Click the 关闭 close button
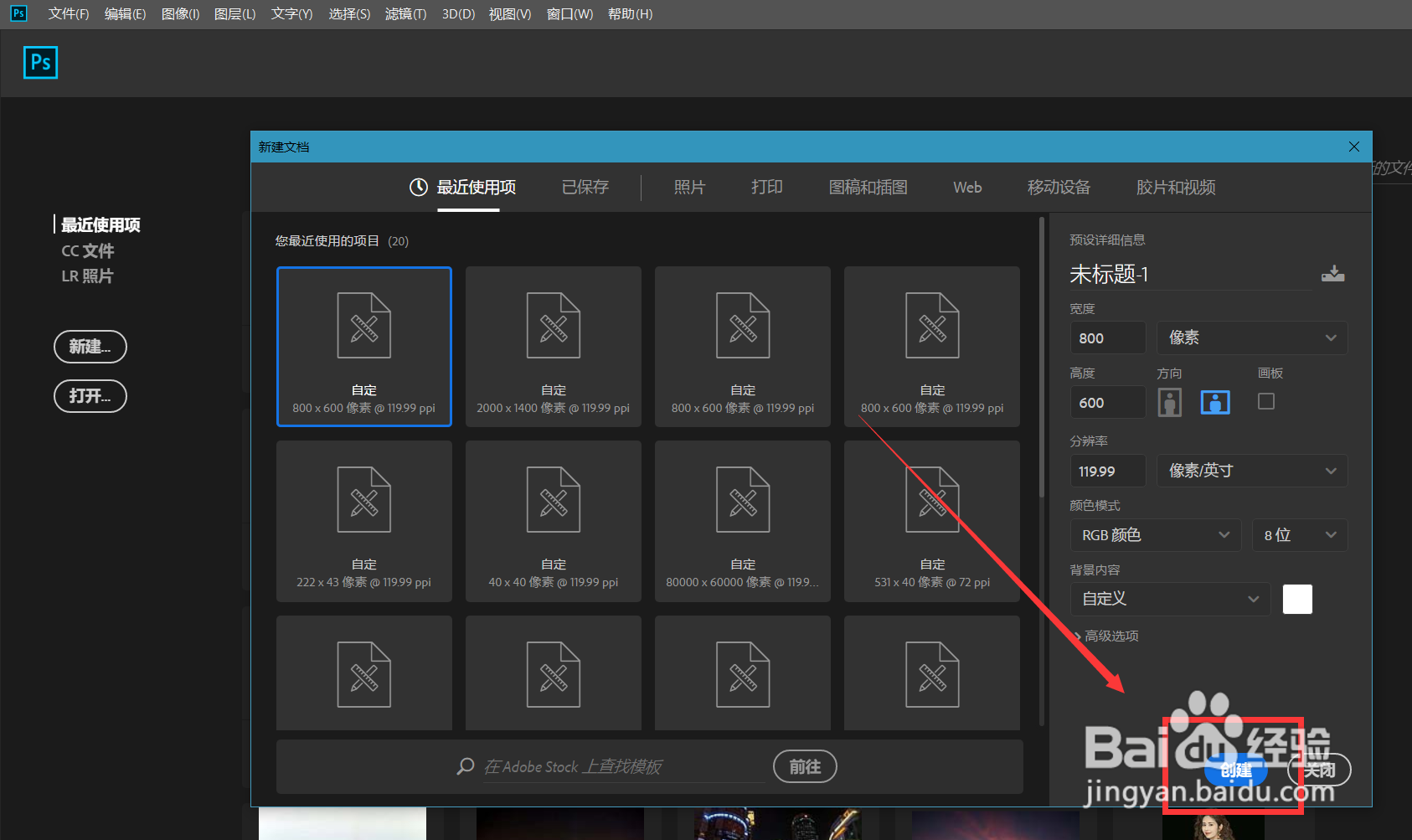This screenshot has width=1412, height=840. click(x=1319, y=770)
